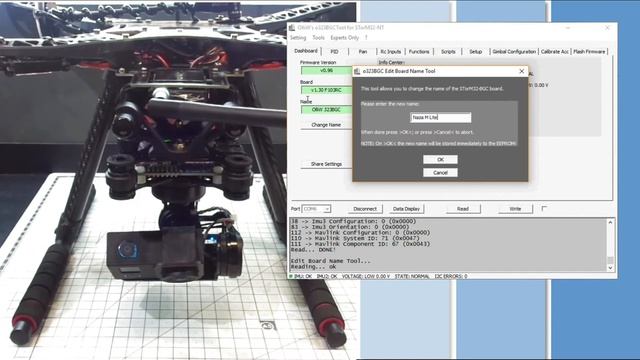Image resolution: width=640 pixels, height=360 pixels.
Task: Switch to the Functions tab
Action: 419,51
